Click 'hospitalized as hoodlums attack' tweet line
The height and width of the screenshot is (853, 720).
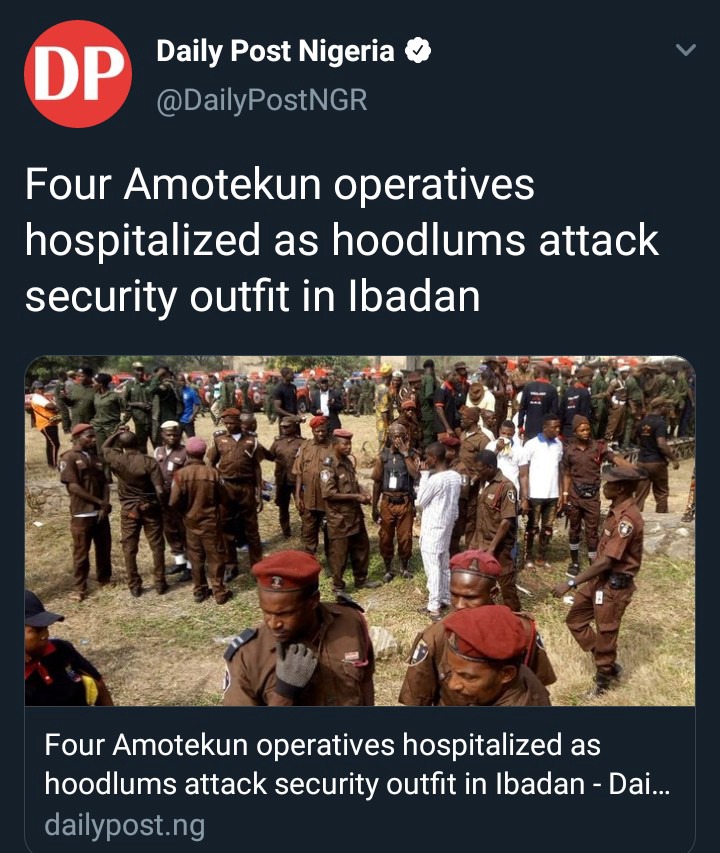click(x=342, y=240)
